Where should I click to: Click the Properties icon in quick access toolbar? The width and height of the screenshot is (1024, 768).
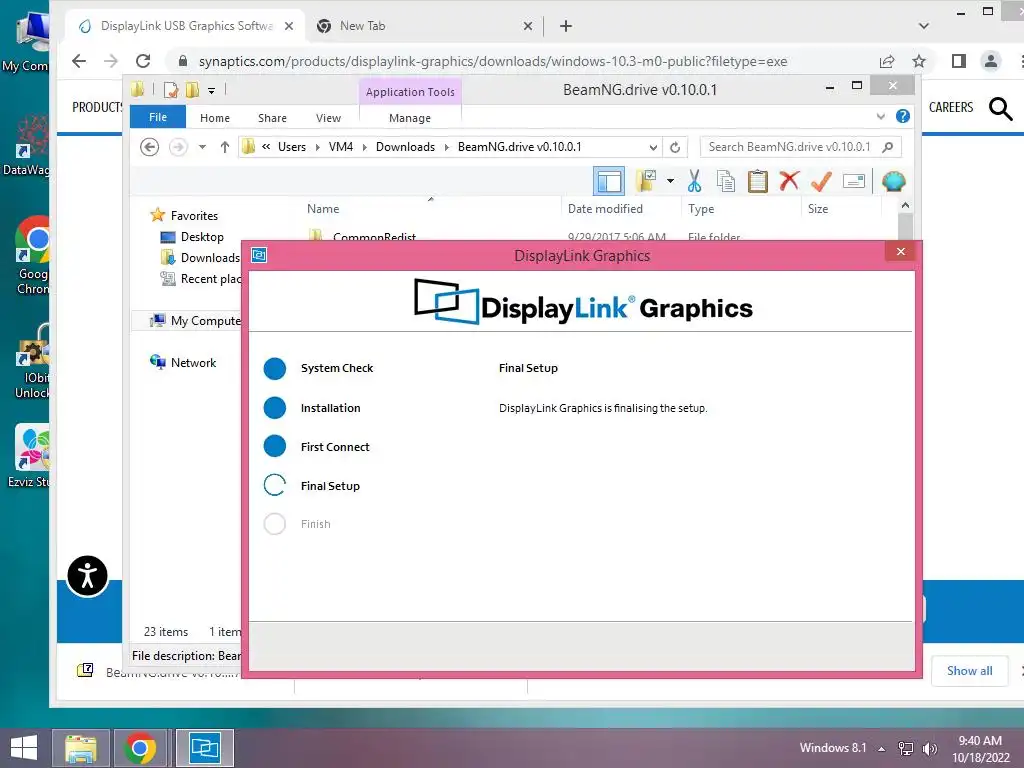(171, 89)
